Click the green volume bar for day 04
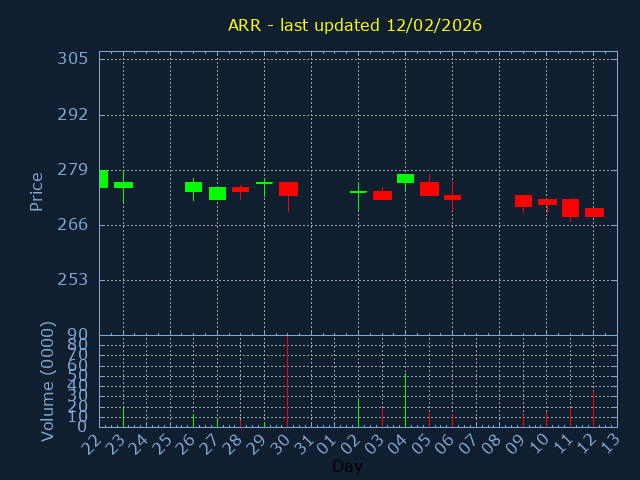The image size is (640, 480). click(405, 400)
